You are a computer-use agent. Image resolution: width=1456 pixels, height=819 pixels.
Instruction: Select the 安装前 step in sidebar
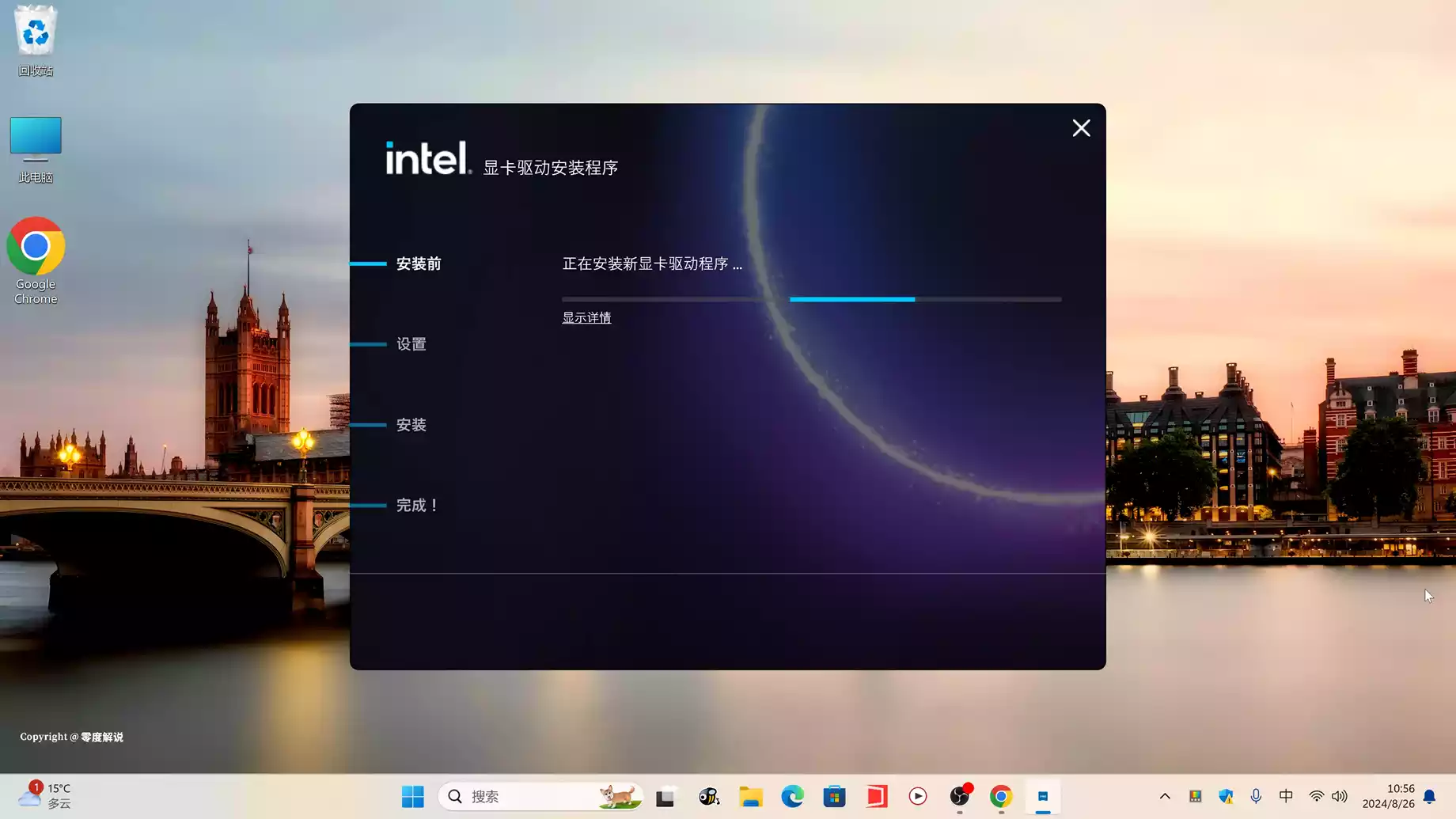tap(419, 264)
